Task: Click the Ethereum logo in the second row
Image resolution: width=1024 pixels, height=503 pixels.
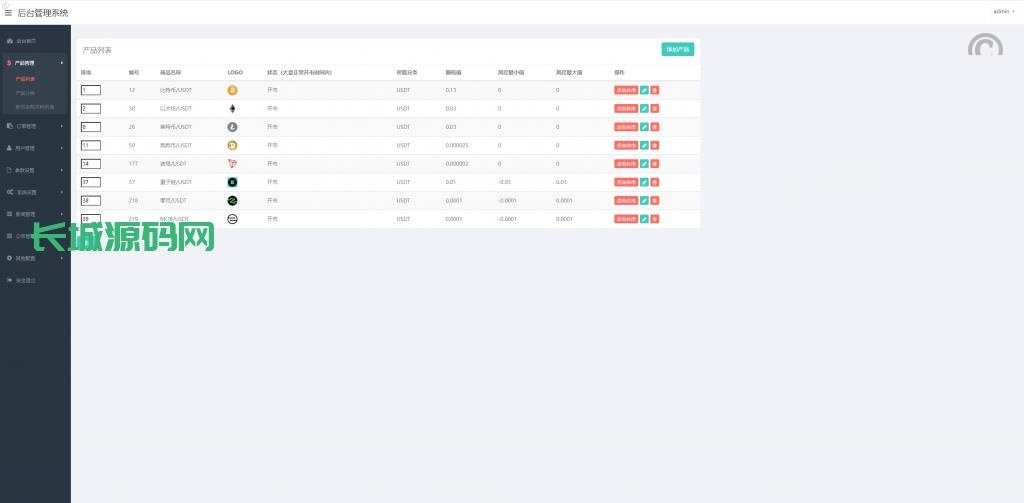Action: pyautogui.click(x=232, y=108)
